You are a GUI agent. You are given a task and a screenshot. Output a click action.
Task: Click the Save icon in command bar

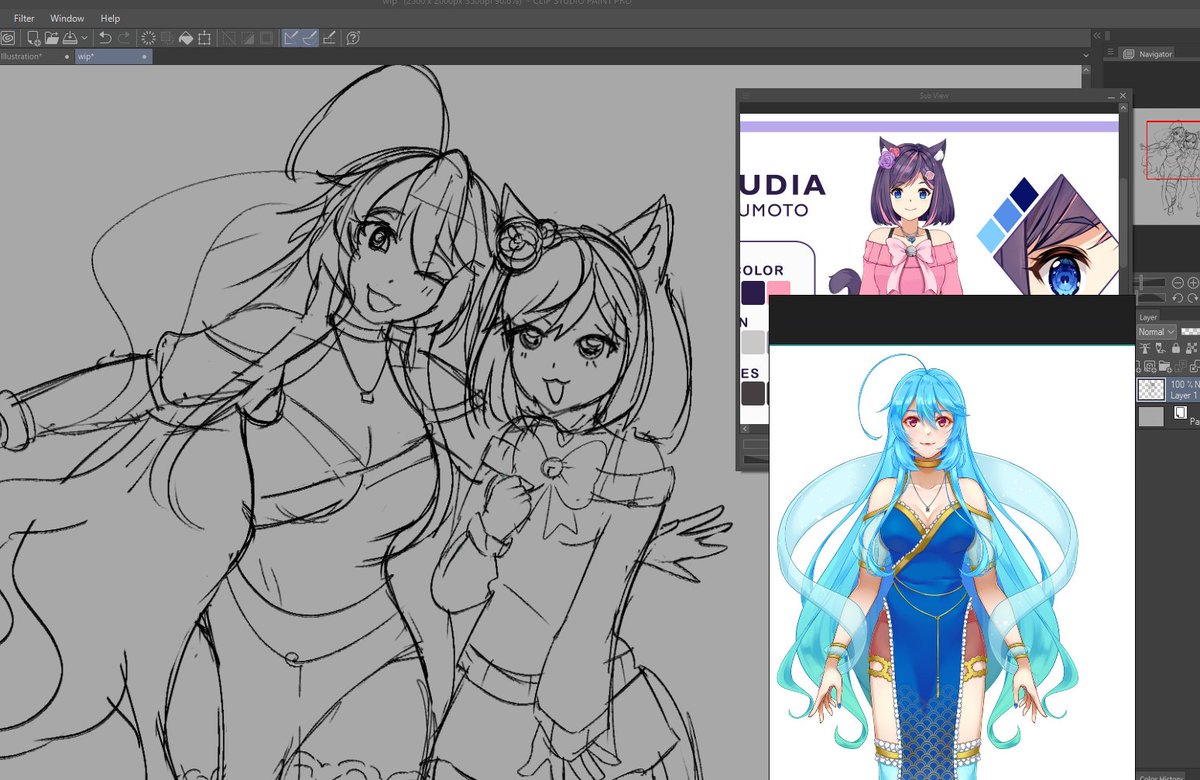[x=70, y=38]
